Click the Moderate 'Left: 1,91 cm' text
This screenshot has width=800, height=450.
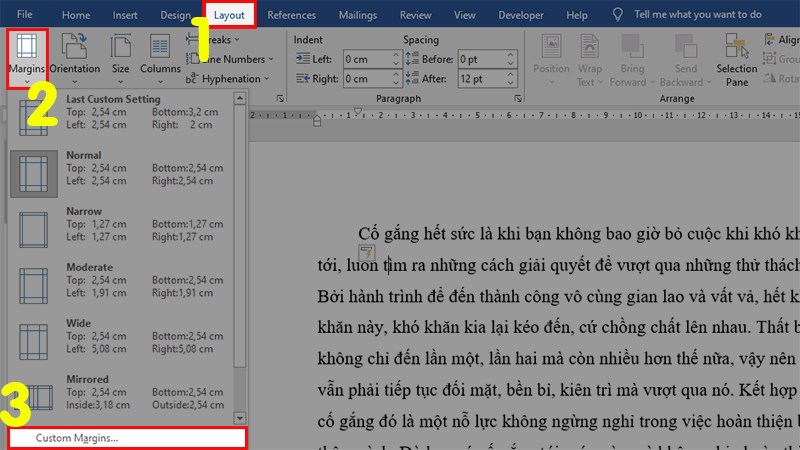(96, 293)
